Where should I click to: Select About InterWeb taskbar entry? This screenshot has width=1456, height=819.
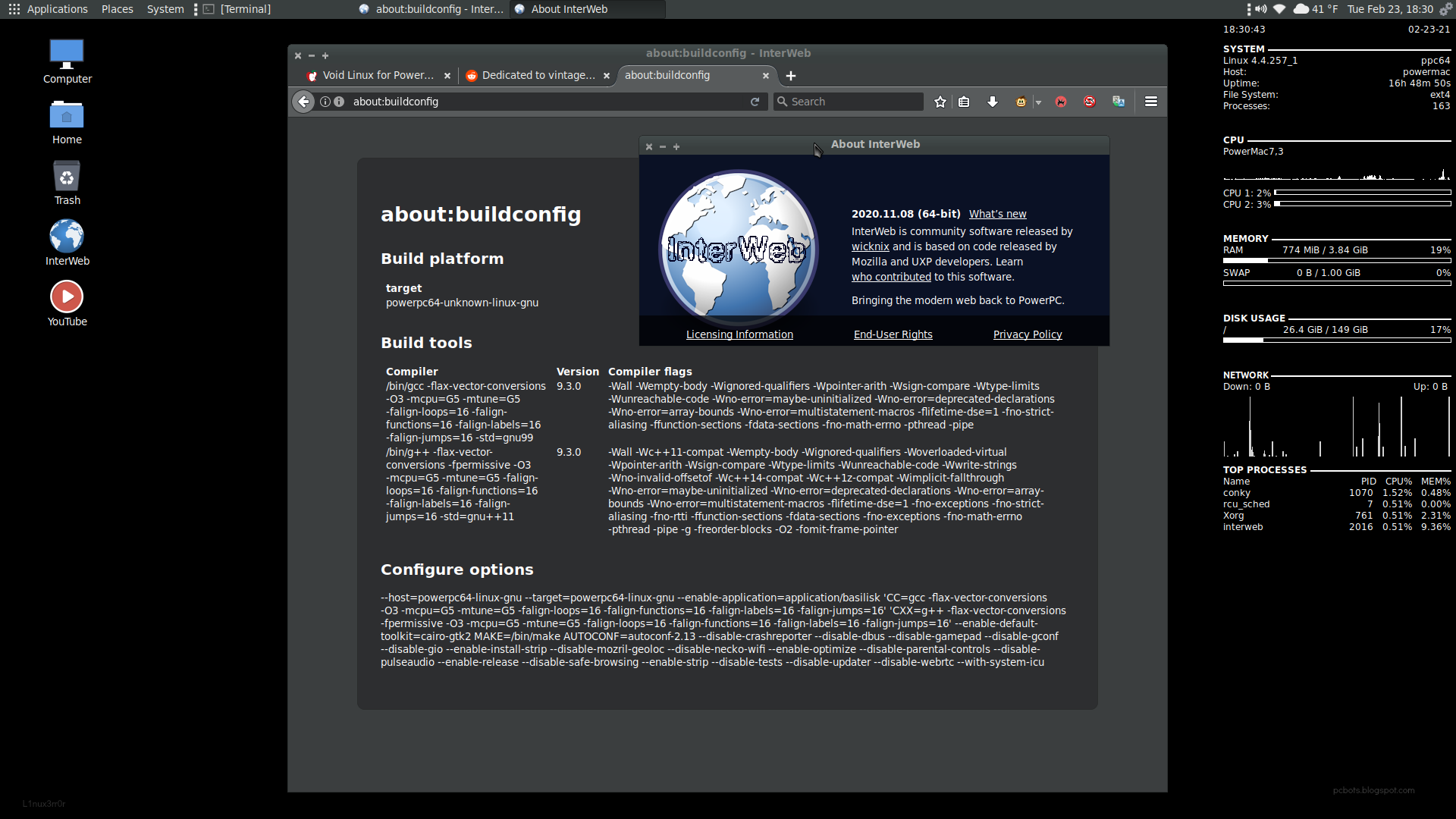pyautogui.click(x=588, y=9)
